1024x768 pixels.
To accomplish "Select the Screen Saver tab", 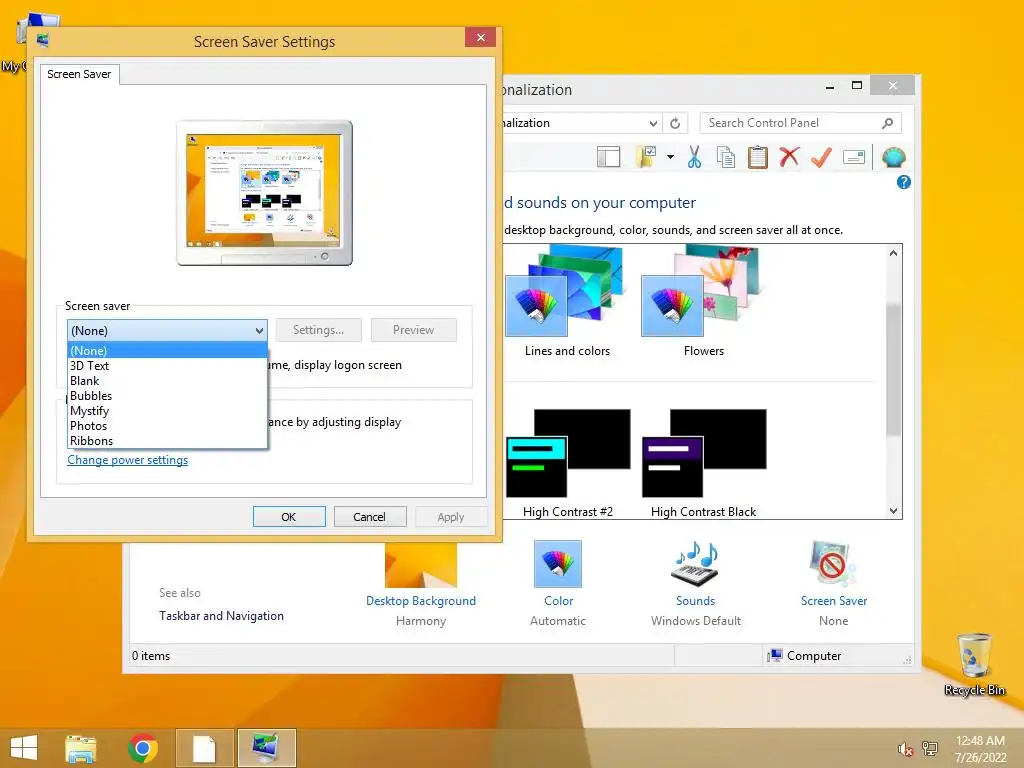I will coord(79,74).
